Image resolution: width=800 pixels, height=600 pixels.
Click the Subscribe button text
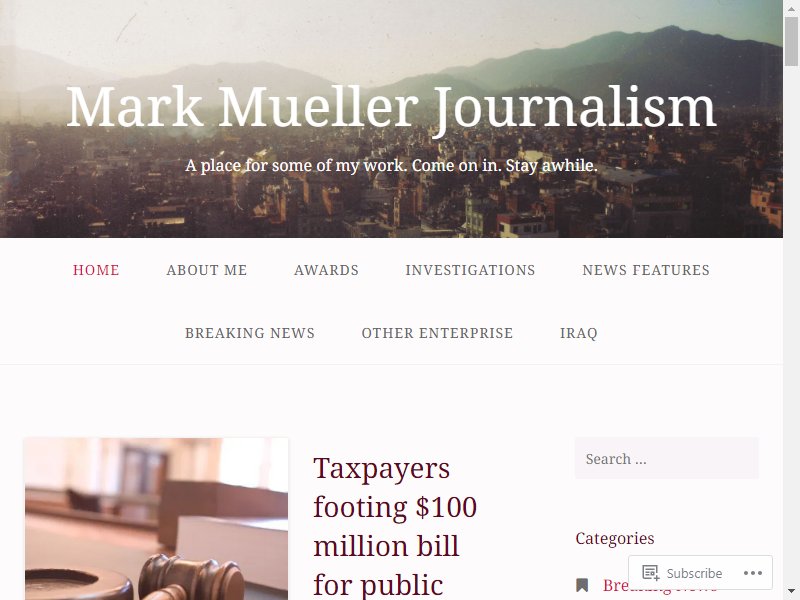coord(694,573)
